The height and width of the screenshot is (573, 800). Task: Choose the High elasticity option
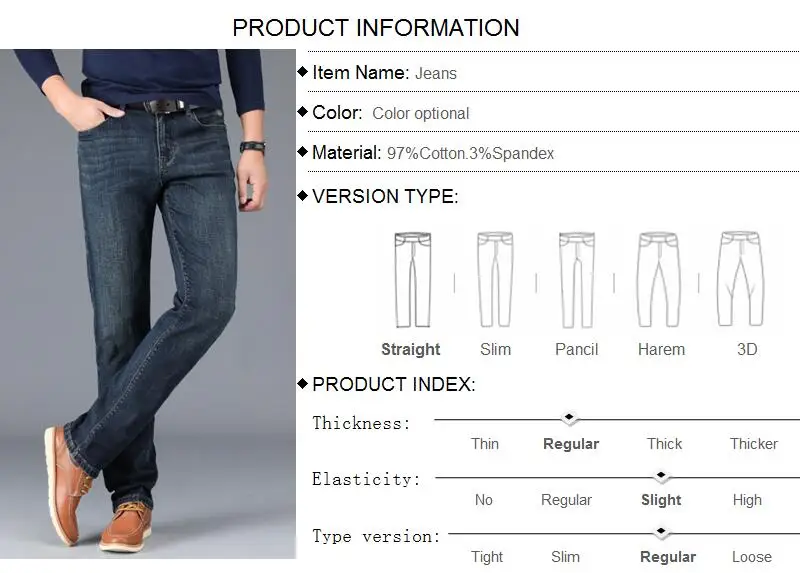pos(747,500)
